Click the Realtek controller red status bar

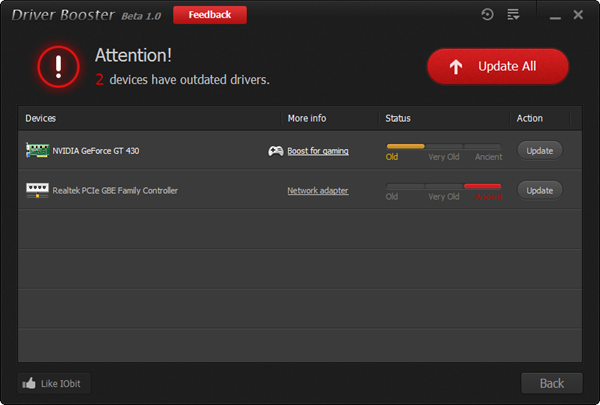(482, 186)
